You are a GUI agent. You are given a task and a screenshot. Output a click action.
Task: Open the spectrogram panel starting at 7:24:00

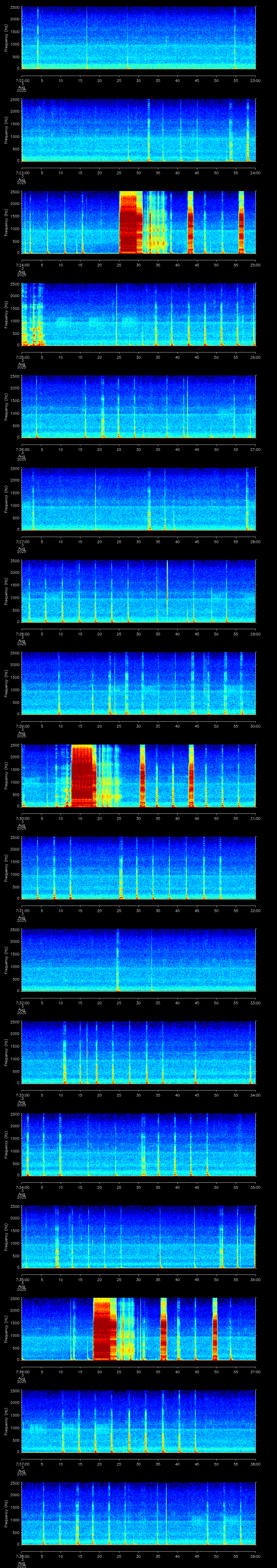(138, 222)
